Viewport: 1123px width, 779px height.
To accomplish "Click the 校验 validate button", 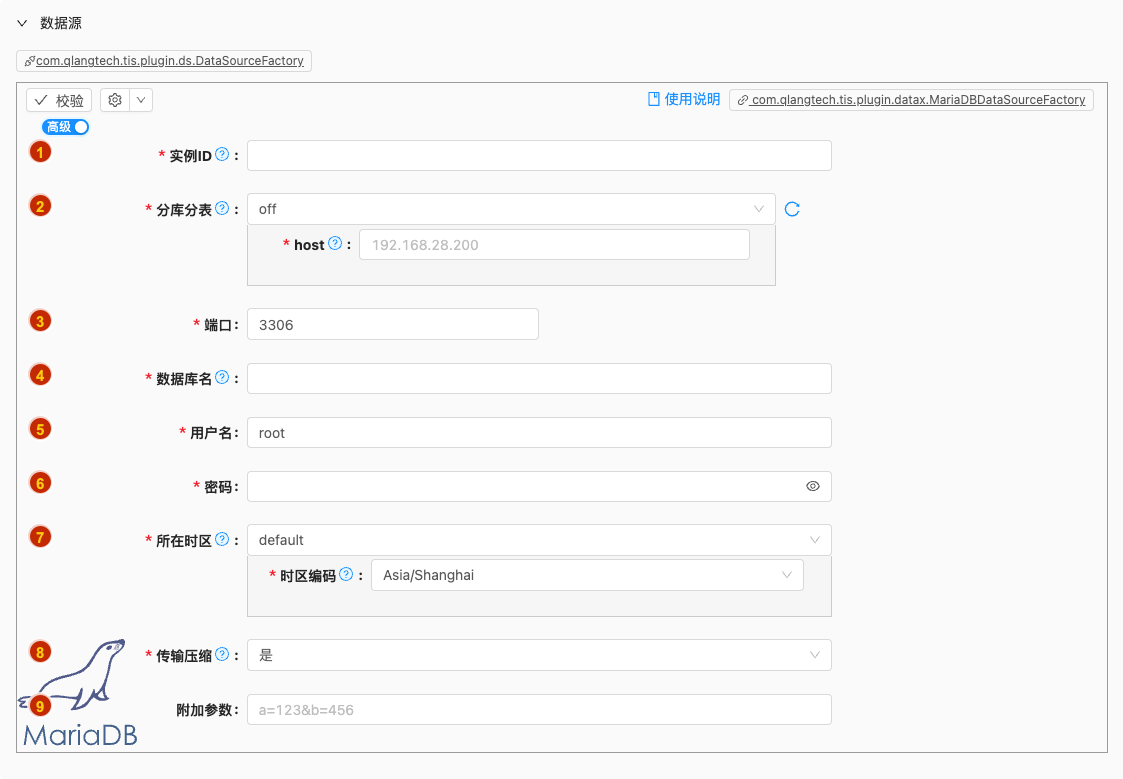I will [59, 100].
